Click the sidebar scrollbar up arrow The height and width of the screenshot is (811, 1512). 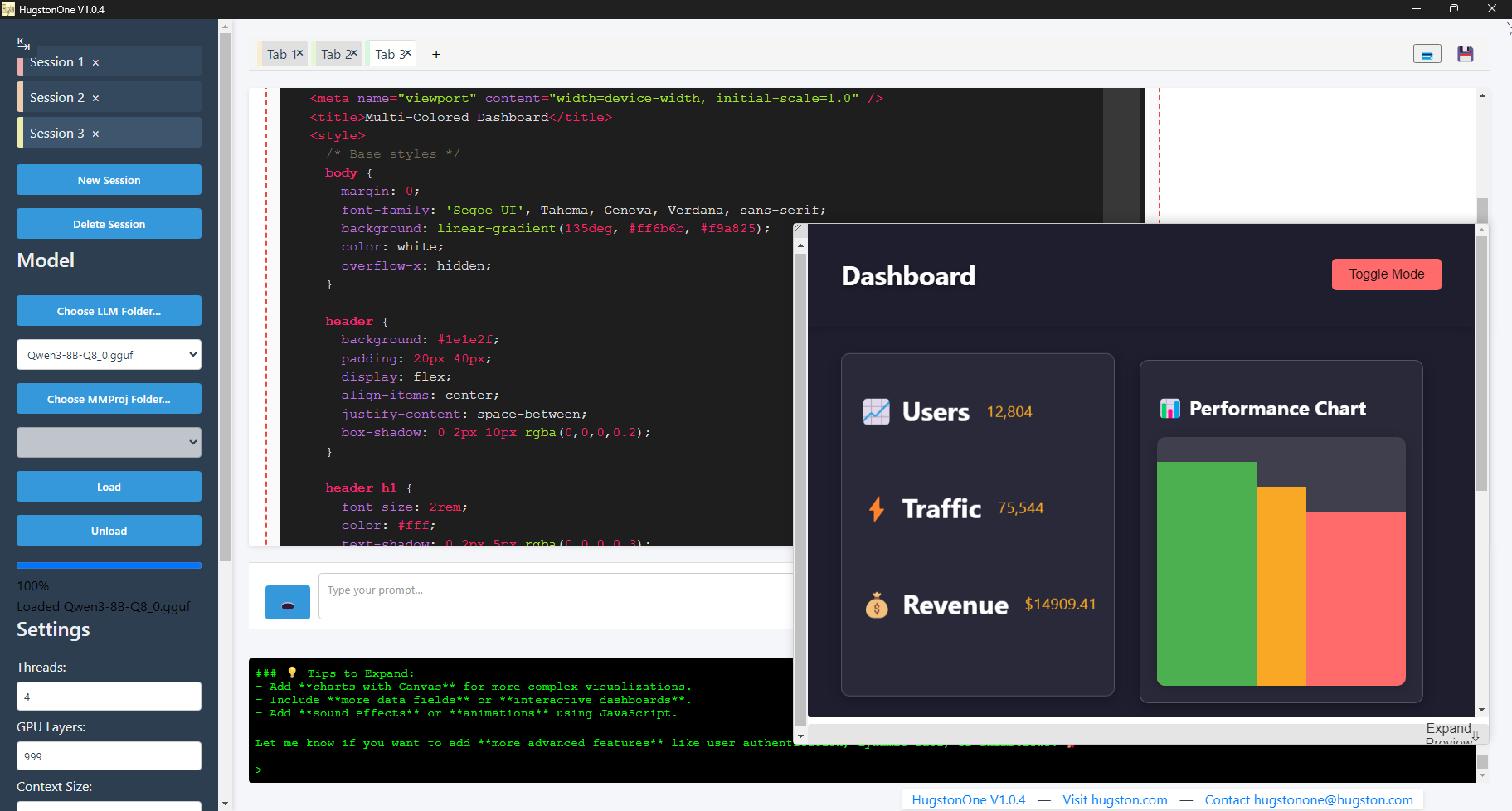225,27
